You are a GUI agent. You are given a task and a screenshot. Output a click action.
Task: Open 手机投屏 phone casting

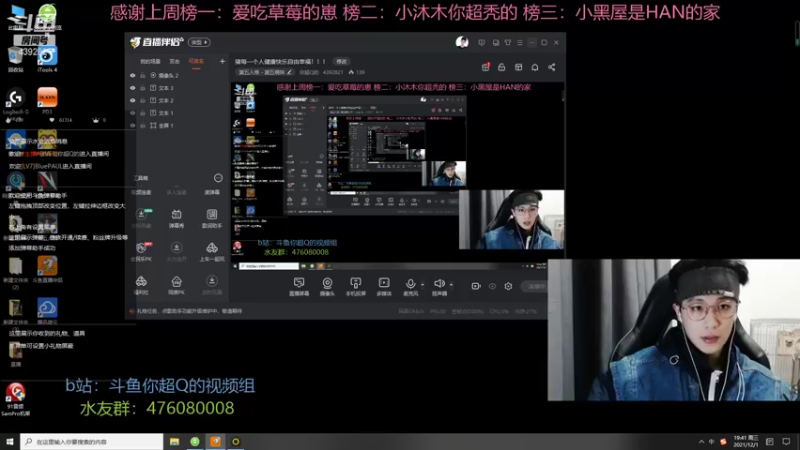click(x=356, y=287)
